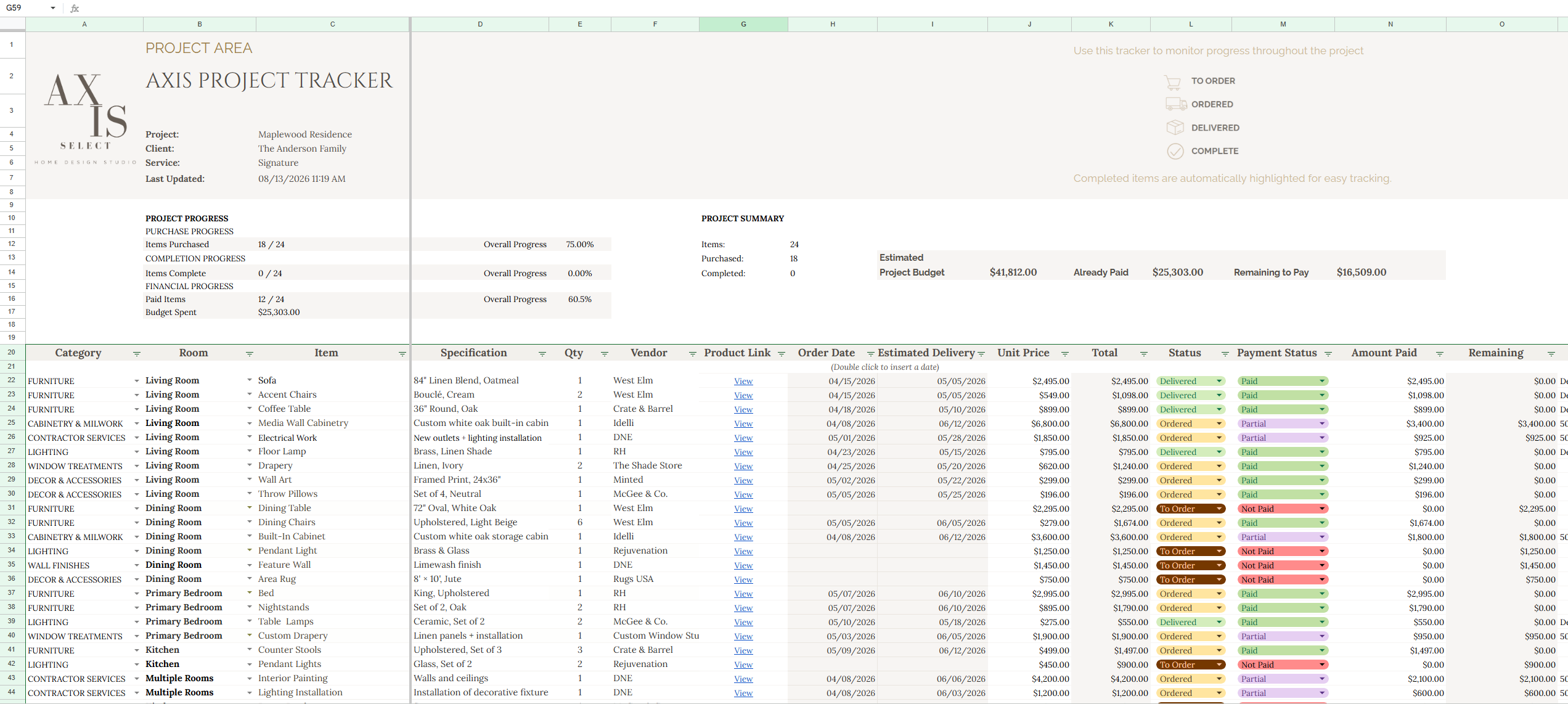Select column G header
The width and height of the screenshot is (1568, 704).
(743, 24)
